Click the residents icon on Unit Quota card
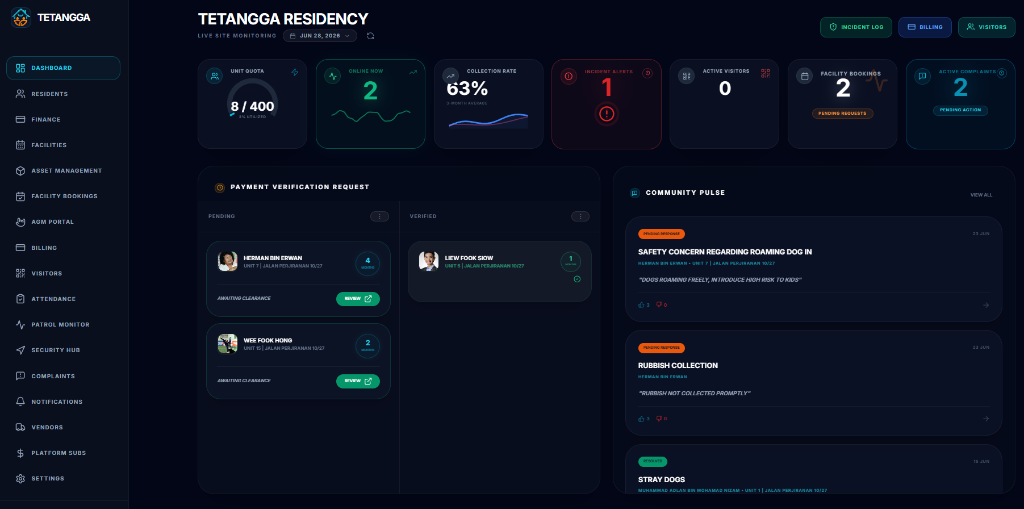This screenshot has height=509, width=1024. 214,76
